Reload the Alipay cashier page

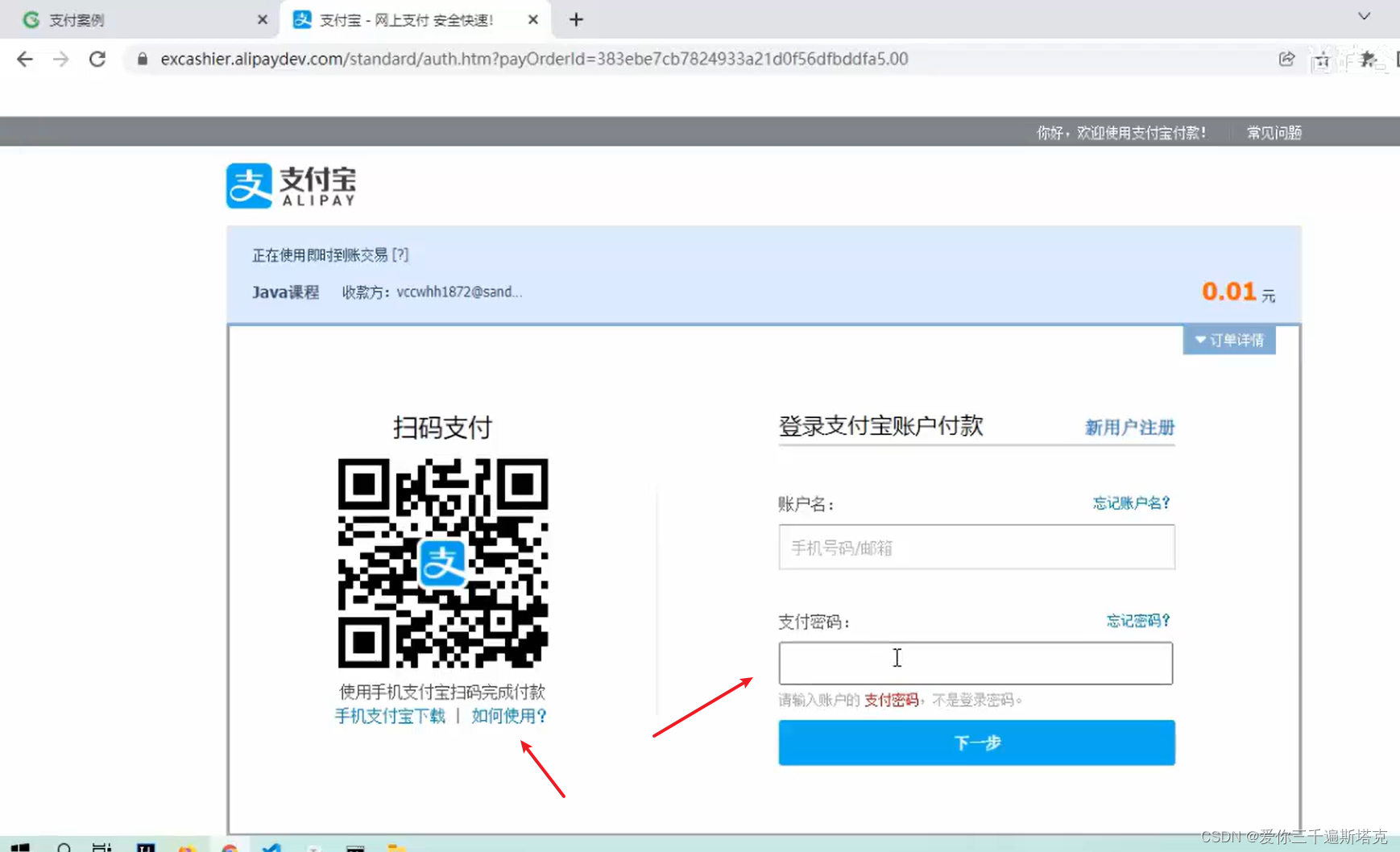point(97,59)
